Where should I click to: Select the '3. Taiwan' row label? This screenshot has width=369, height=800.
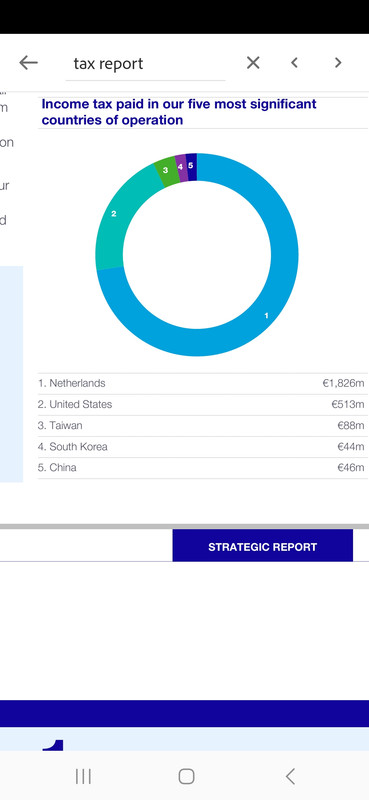coord(60,426)
